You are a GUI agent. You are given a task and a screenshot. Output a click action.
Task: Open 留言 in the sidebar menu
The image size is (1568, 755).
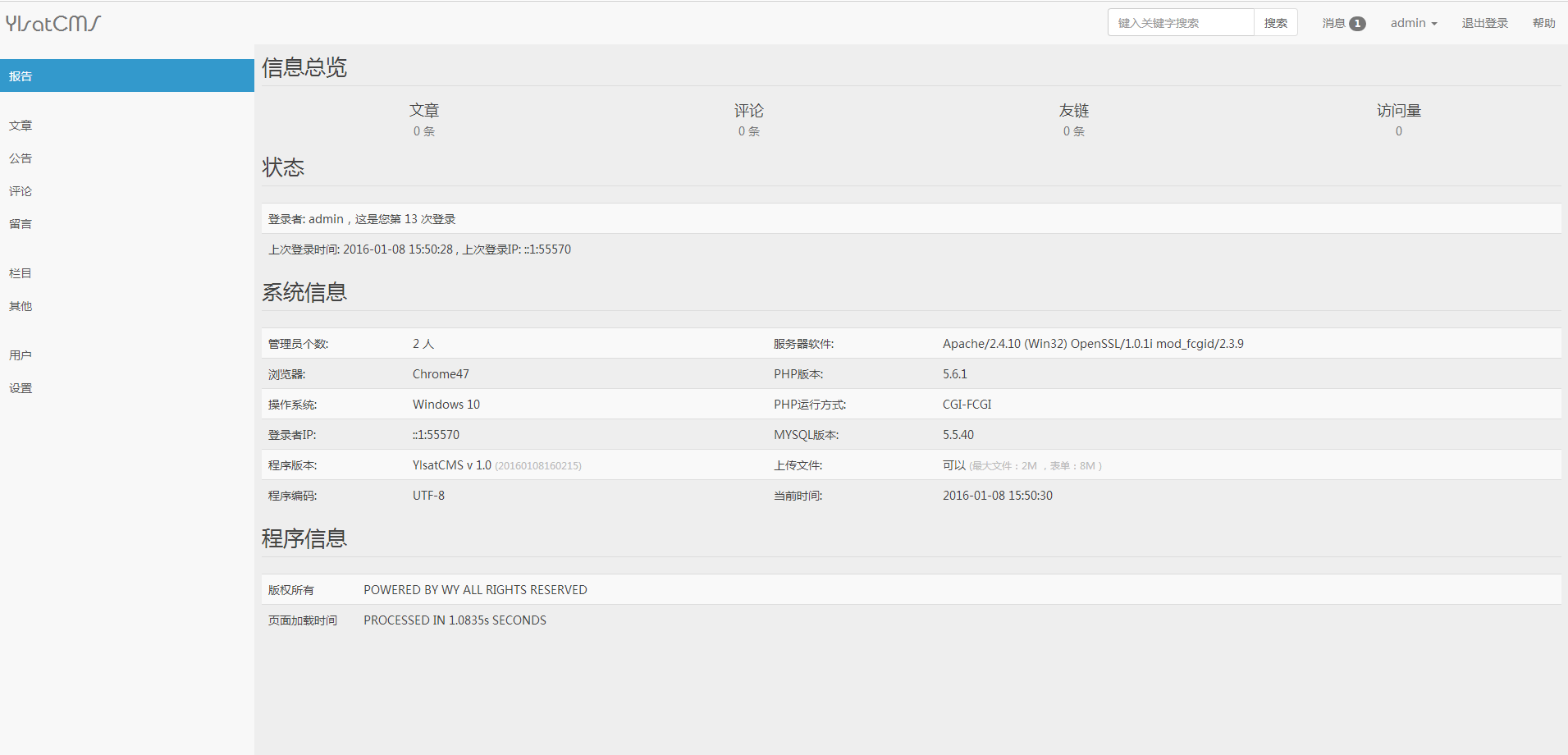tap(127, 223)
